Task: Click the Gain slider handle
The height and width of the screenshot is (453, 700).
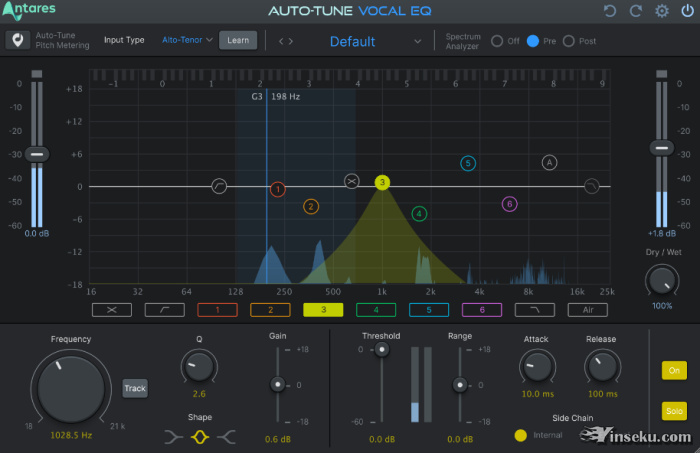Action: tap(278, 384)
